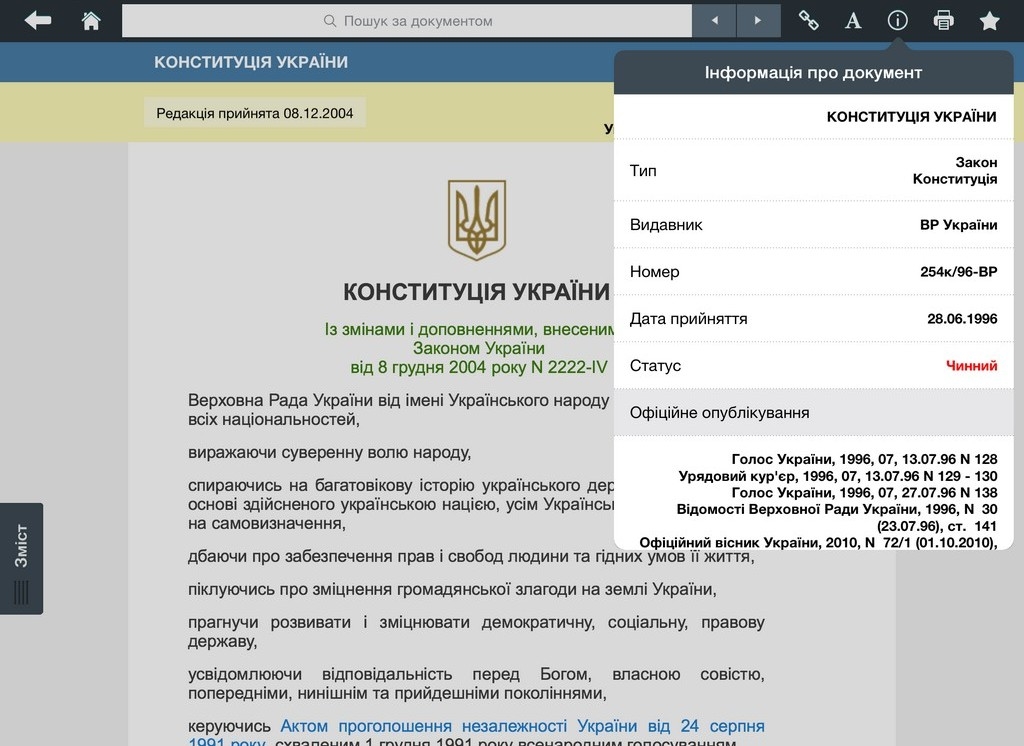
Task: Jump to previous search result arrow
Action: pyautogui.click(x=714, y=21)
